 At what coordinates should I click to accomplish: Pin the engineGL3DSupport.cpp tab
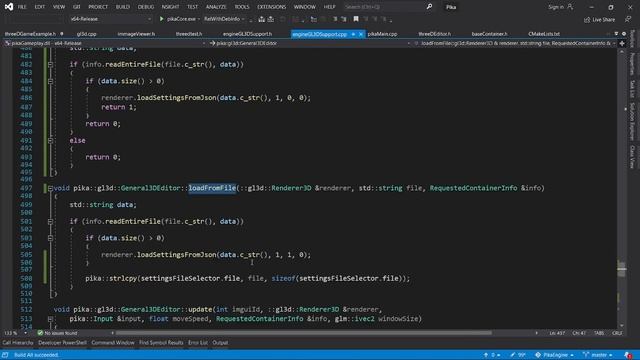tap(353, 34)
